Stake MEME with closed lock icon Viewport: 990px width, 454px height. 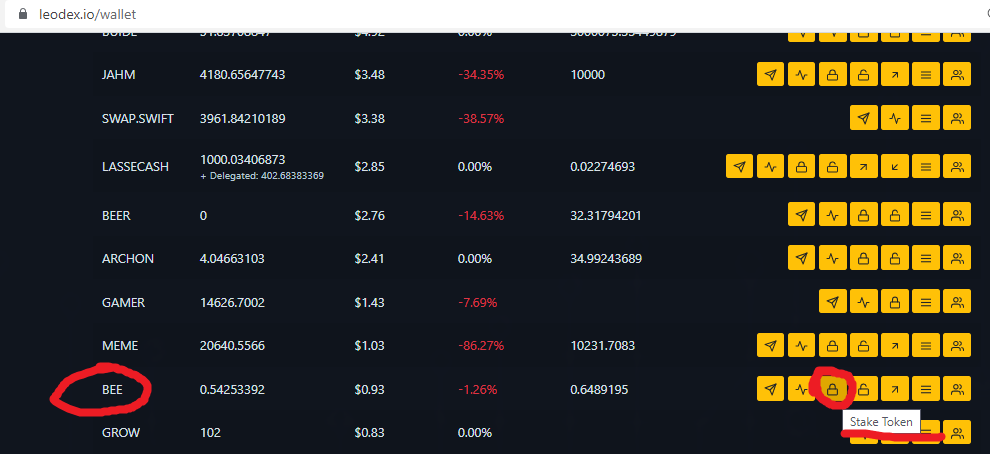click(x=832, y=345)
